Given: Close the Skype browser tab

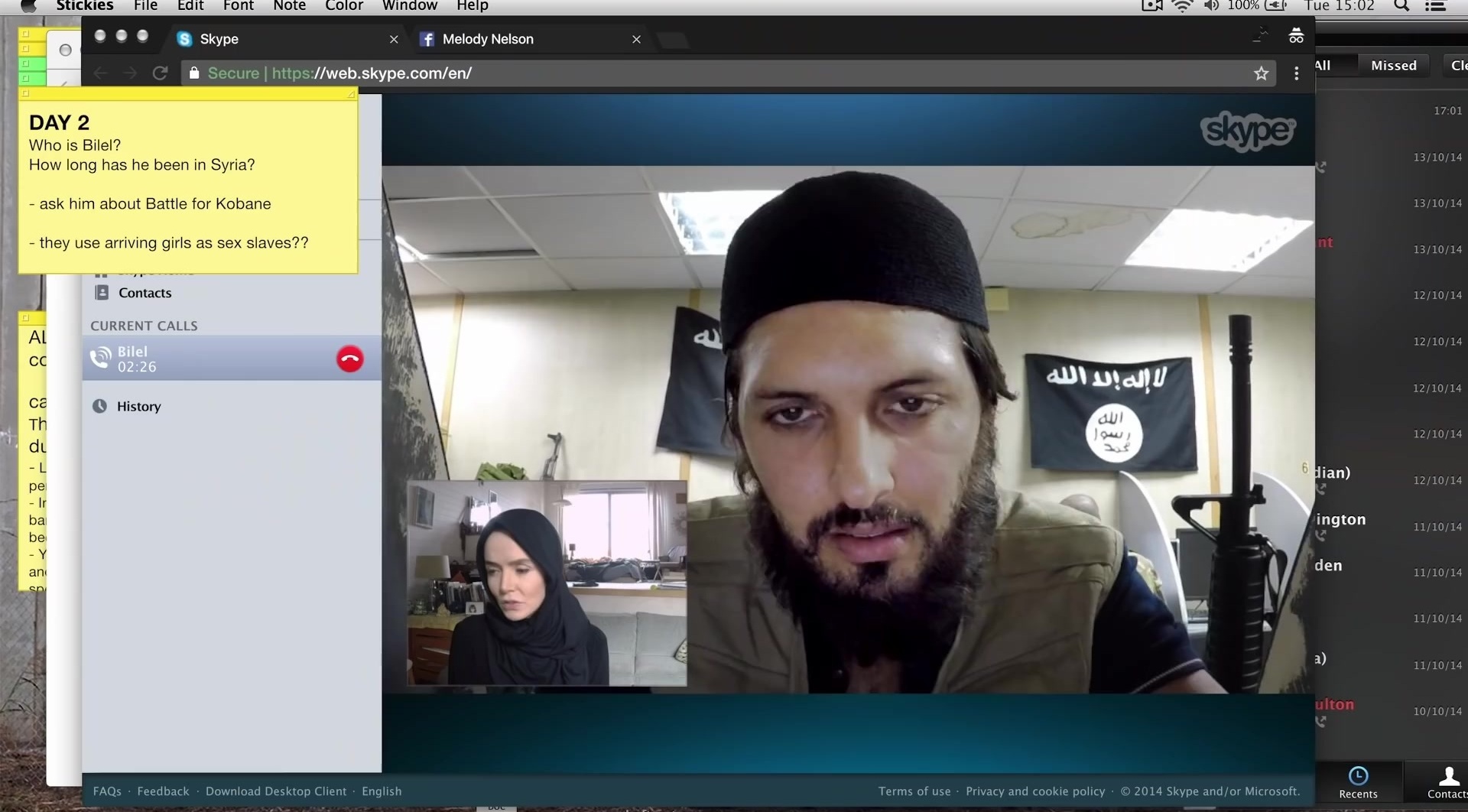Looking at the screenshot, I should [x=394, y=39].
